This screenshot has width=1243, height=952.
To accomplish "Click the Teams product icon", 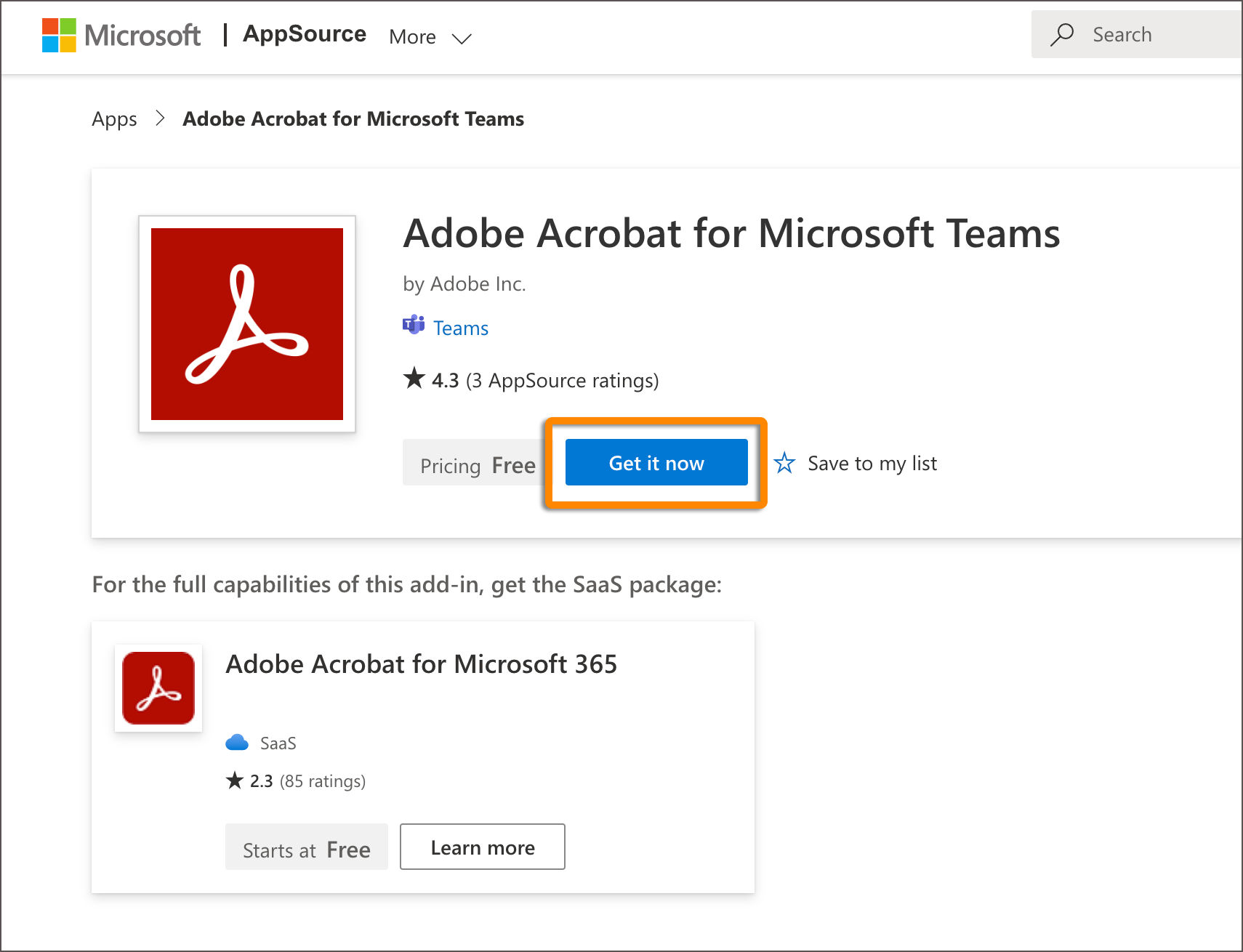I will tap(414, 325).
